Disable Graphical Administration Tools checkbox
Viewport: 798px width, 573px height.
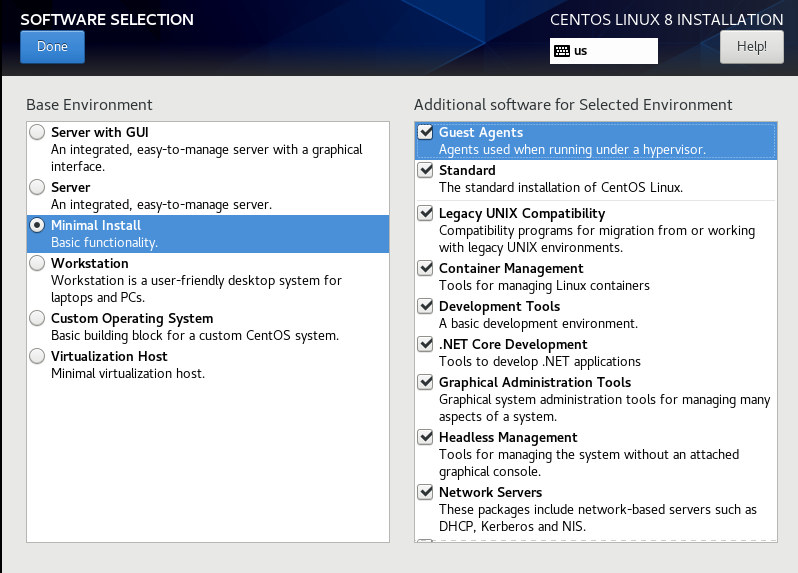[x=426, y=382]
